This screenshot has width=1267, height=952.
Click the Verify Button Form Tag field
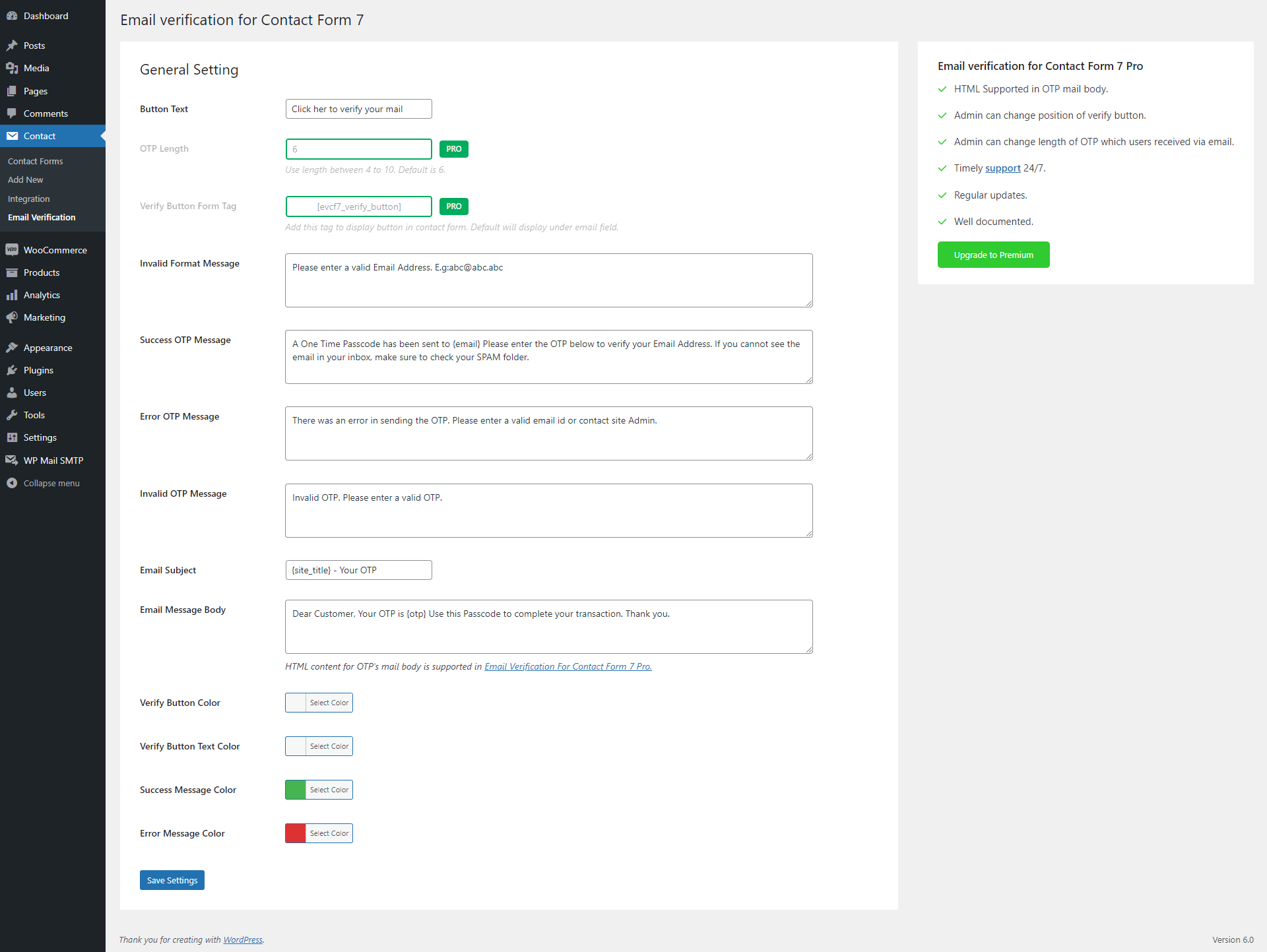click(359, 206)
